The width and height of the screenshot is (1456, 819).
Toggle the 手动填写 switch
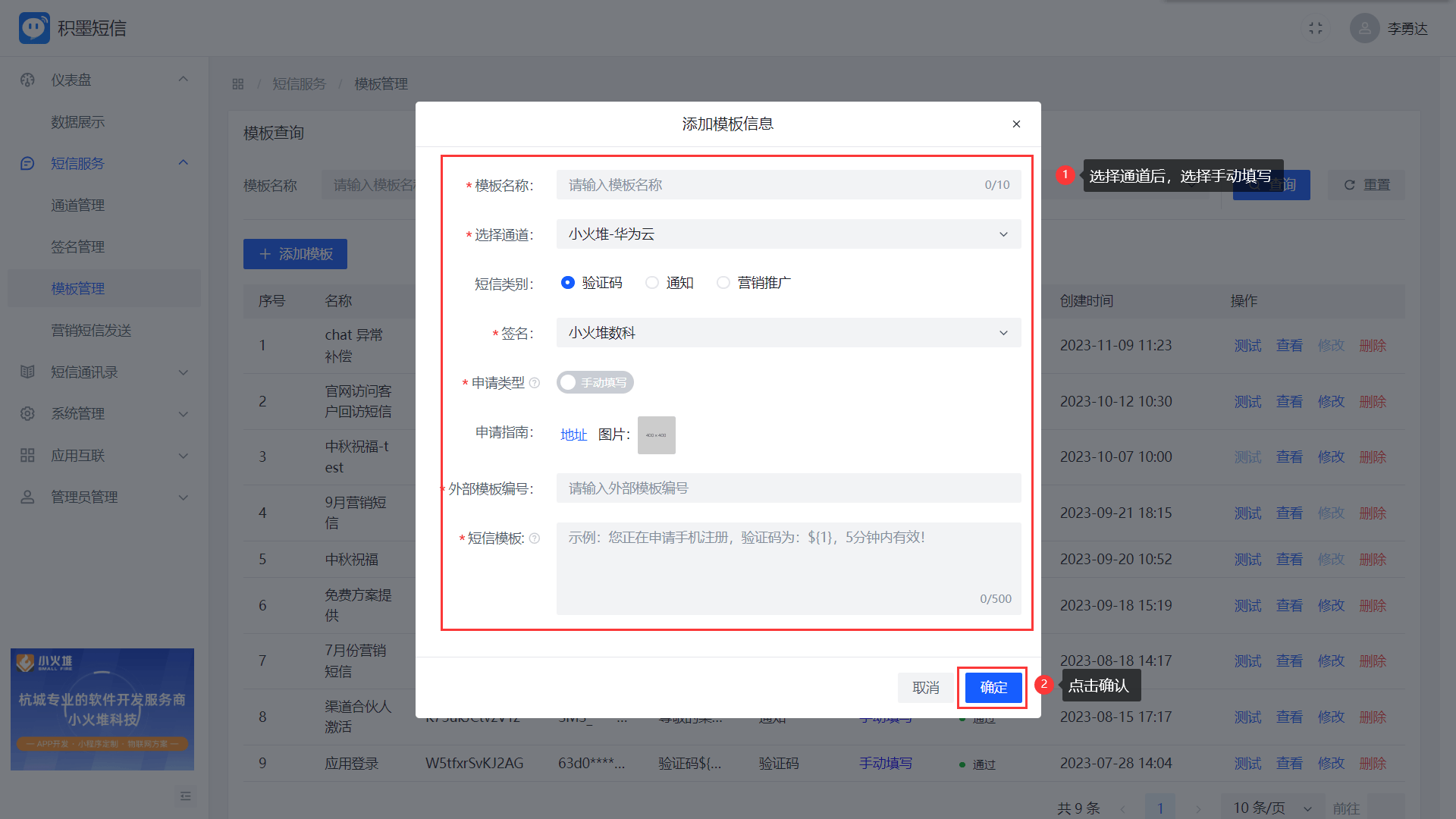(595, 382)
